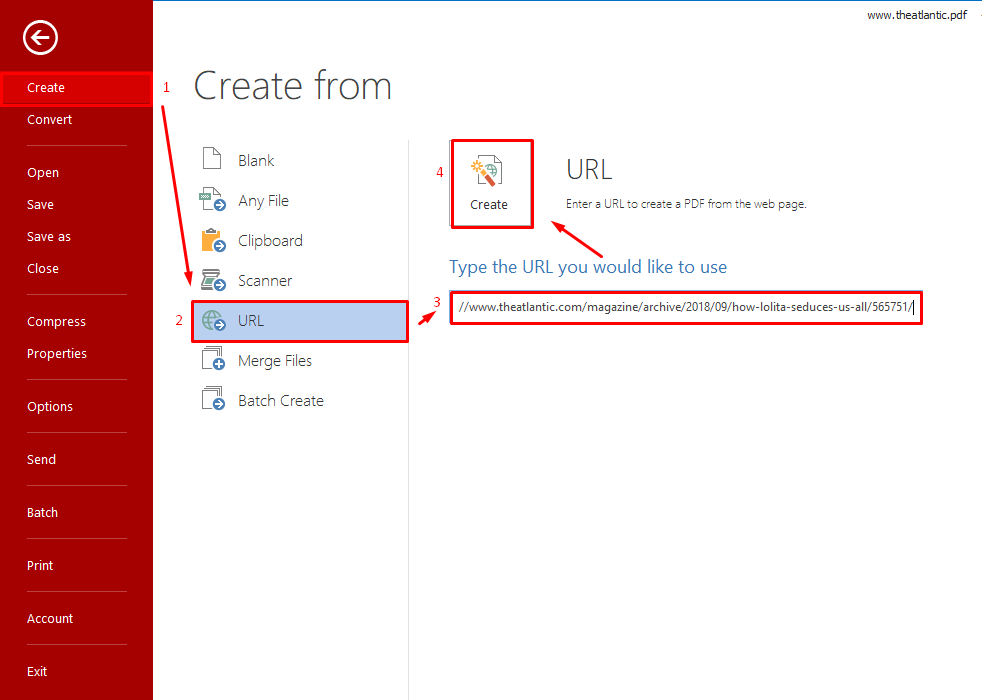Image resolution: width=982 pixels, height=700 pixels.
Task: Click the large URL heading
Action: 589,170
